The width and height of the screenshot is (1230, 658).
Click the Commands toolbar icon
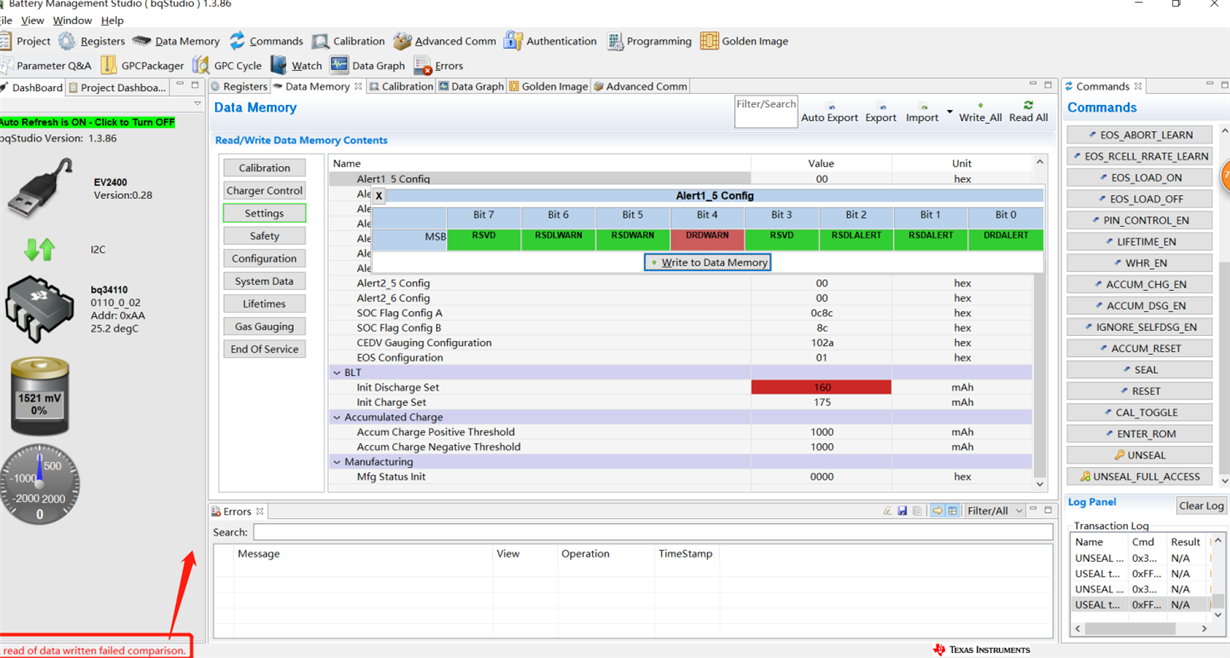click(x=265, y=41)
